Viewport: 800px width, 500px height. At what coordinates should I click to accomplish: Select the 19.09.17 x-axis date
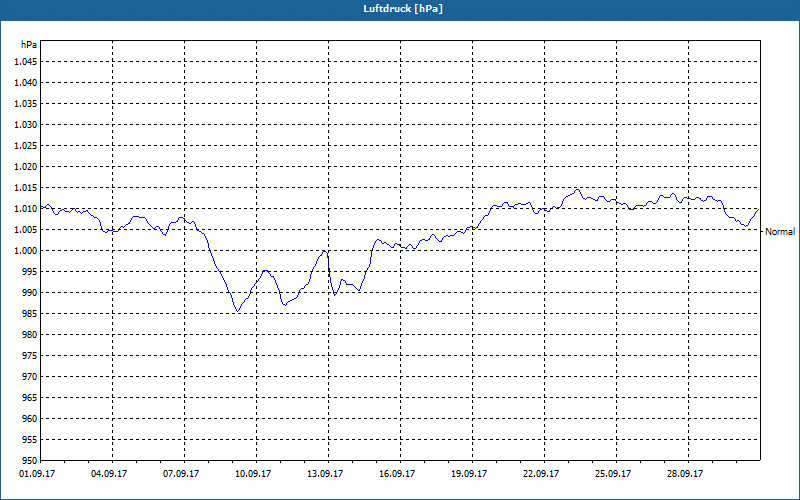pos(469,474)
